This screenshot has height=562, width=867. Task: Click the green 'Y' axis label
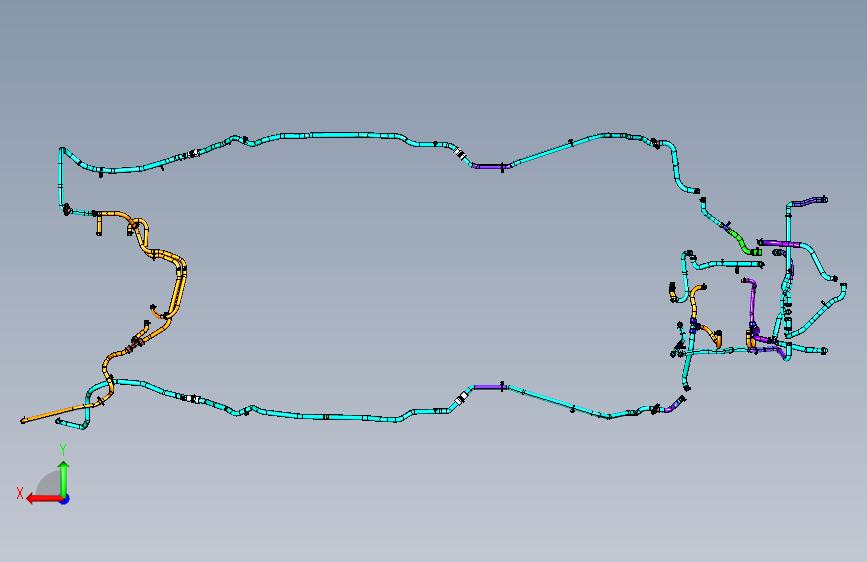coord(63,450)
